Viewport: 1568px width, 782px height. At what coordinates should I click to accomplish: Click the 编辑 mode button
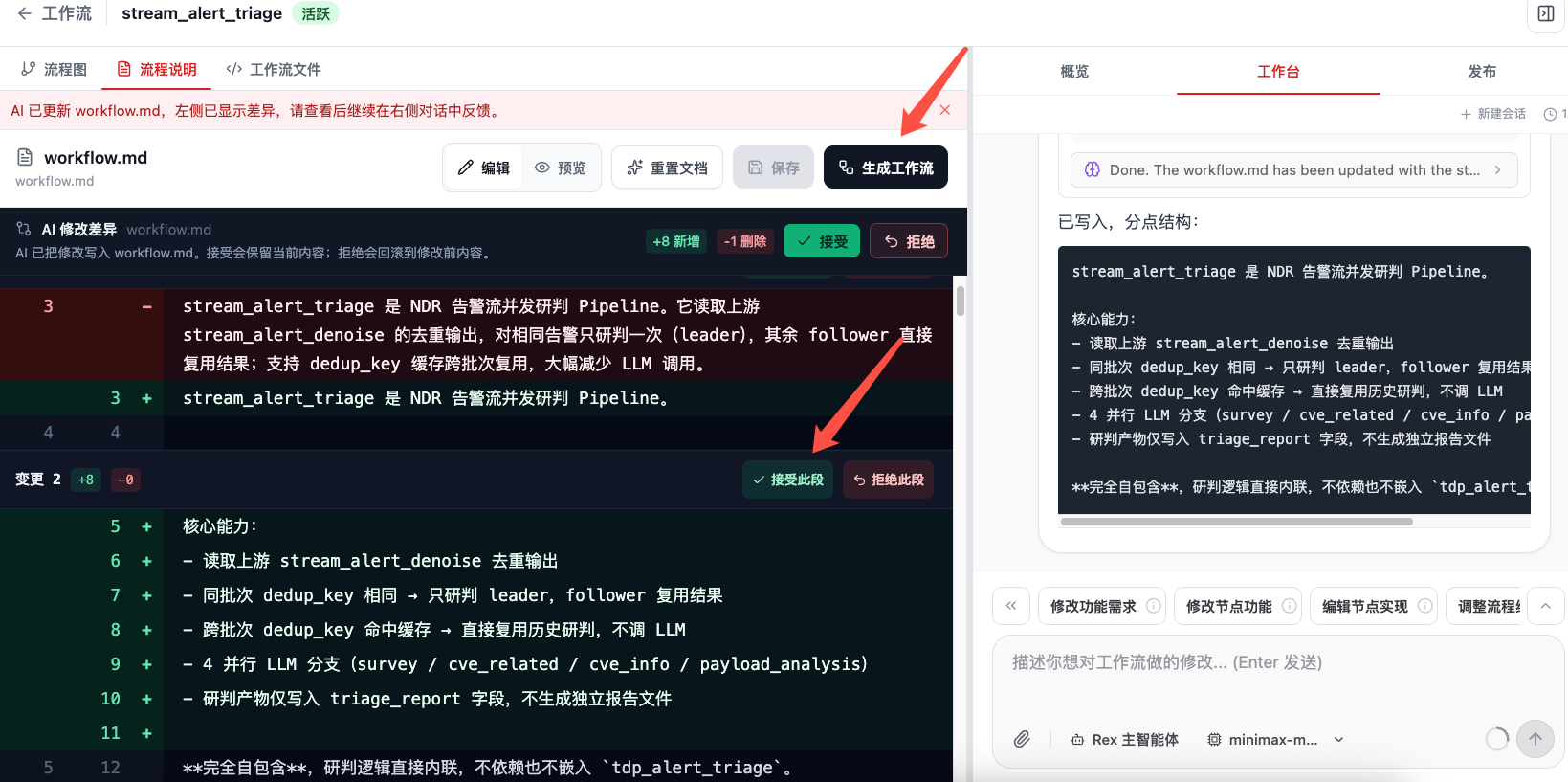484,168
